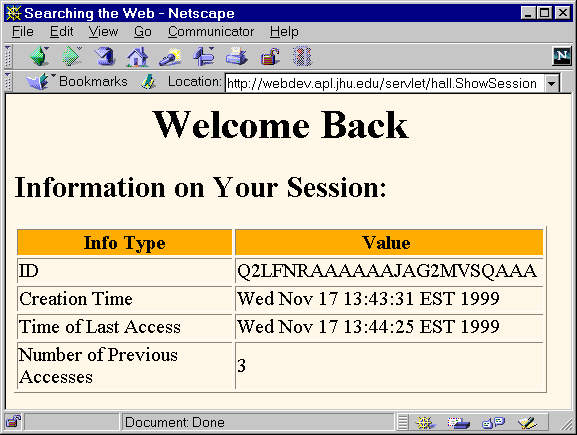Open the My Netscape guide icon
Image resolution: width=577 pixels, height=435 pixels.
pos(203,56)
